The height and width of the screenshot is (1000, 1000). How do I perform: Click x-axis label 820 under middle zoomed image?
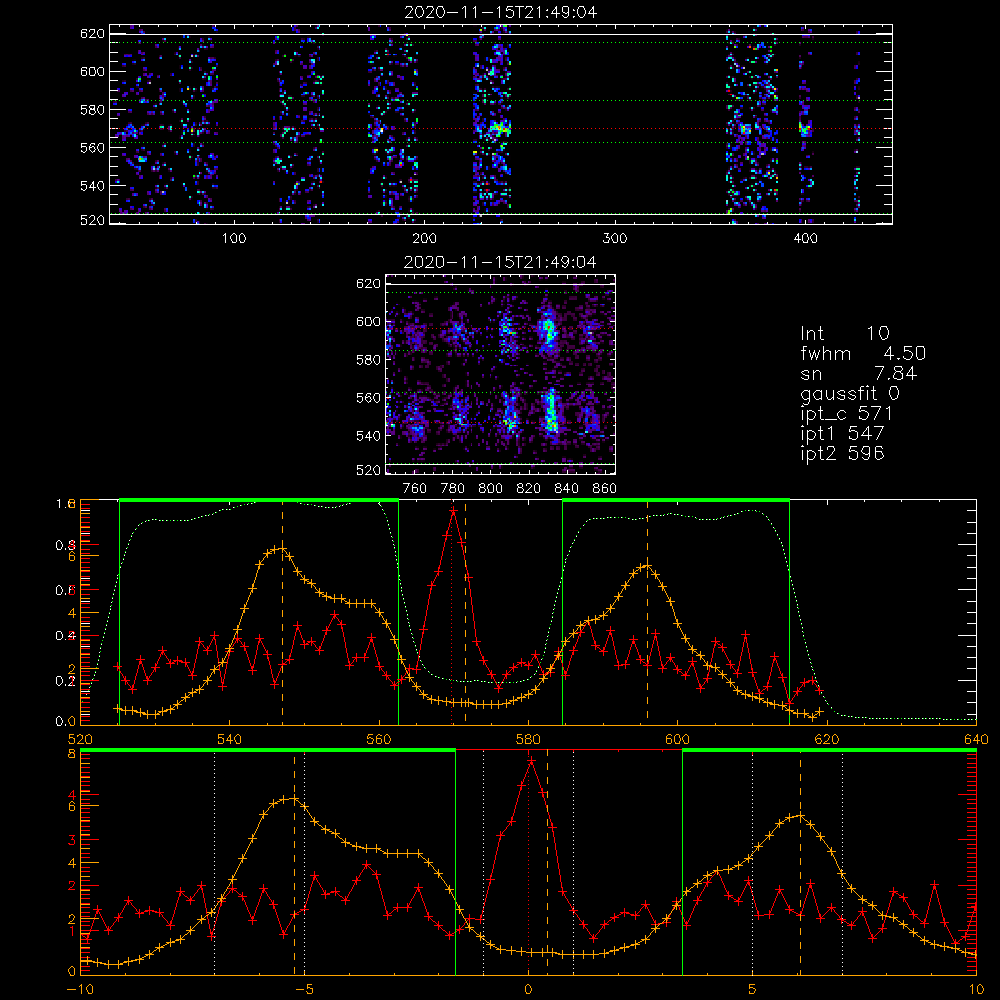pos(529,489)
